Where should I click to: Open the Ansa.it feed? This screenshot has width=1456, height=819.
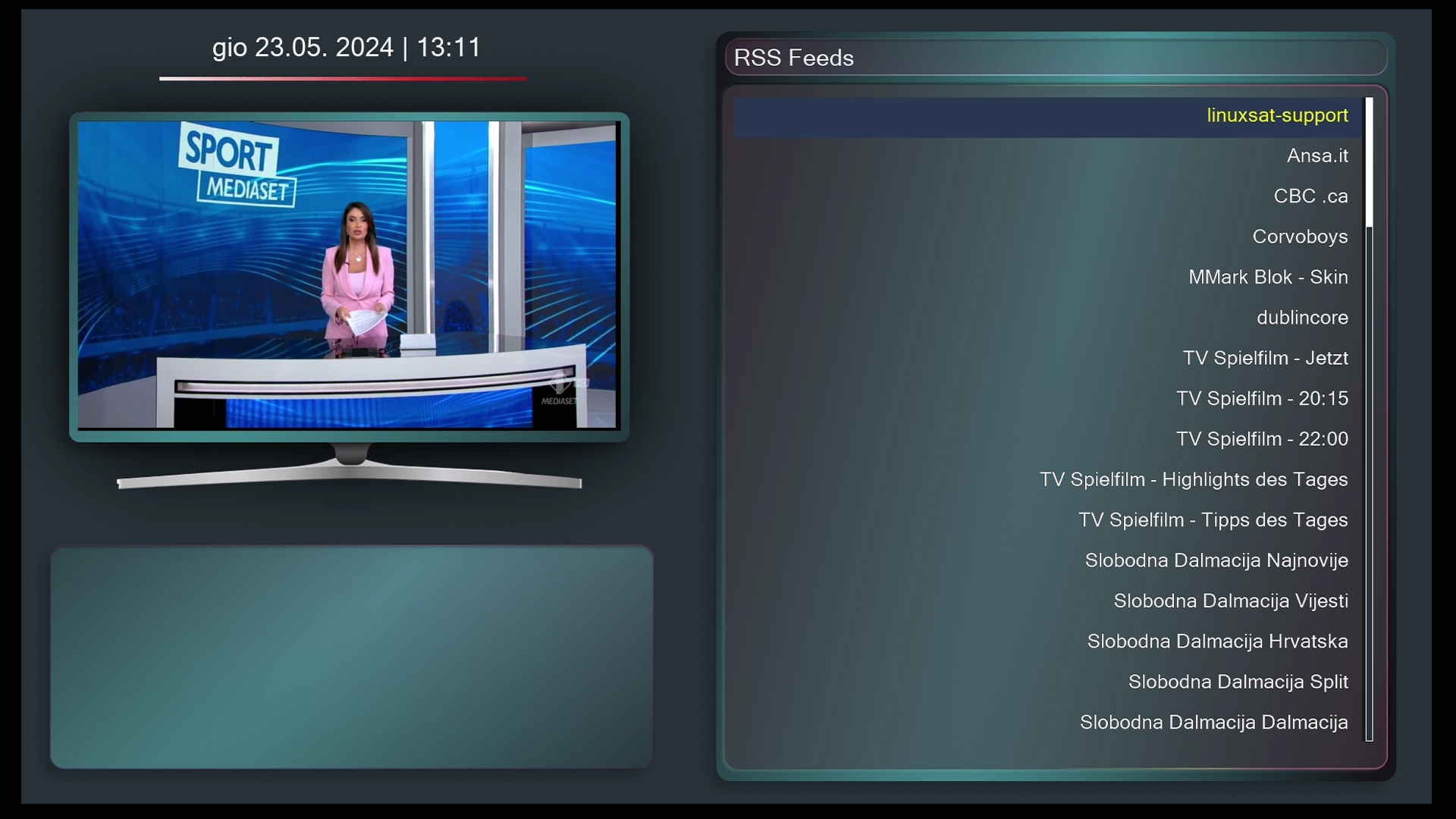(1316, 156)
